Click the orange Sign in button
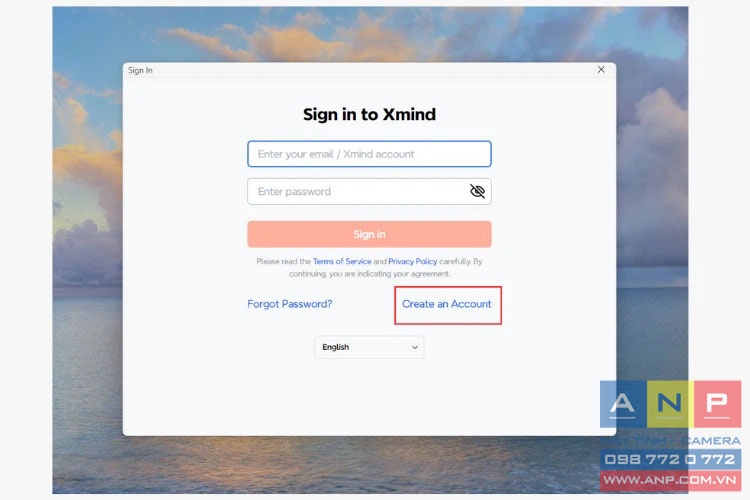Viewport: 750px width, 500px height. (x=369, y=234)
